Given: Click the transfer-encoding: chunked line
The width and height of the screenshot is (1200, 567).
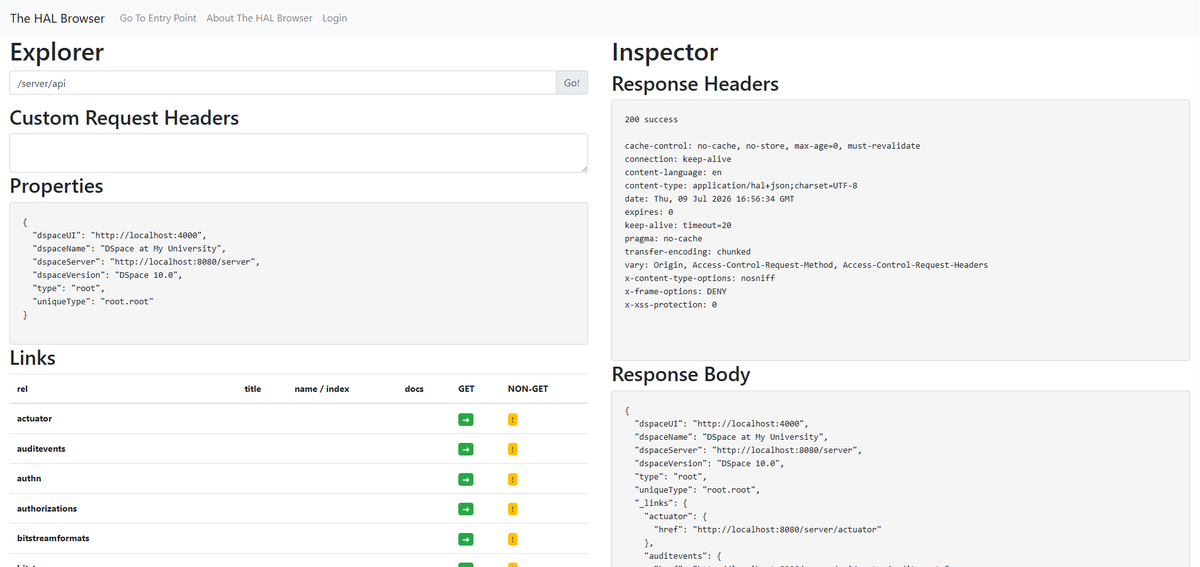Looking at the screenshot, I should [x=688, y=252].
